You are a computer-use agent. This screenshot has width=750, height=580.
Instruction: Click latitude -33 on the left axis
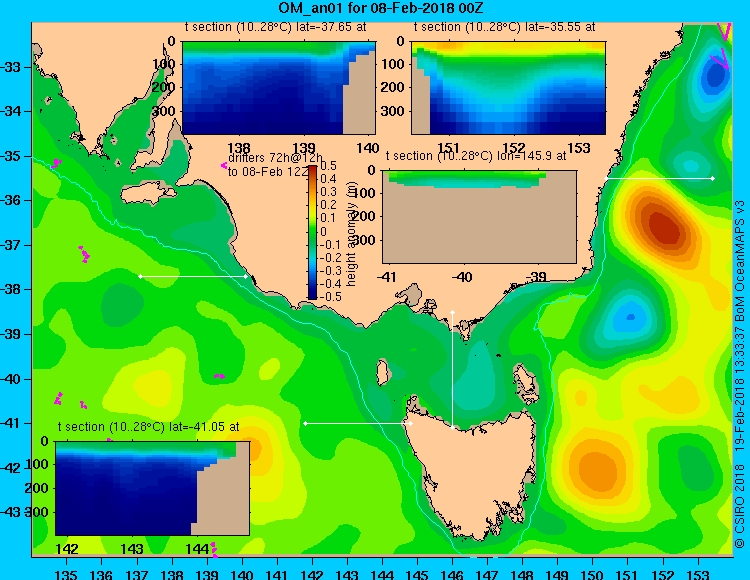[11, 66]
